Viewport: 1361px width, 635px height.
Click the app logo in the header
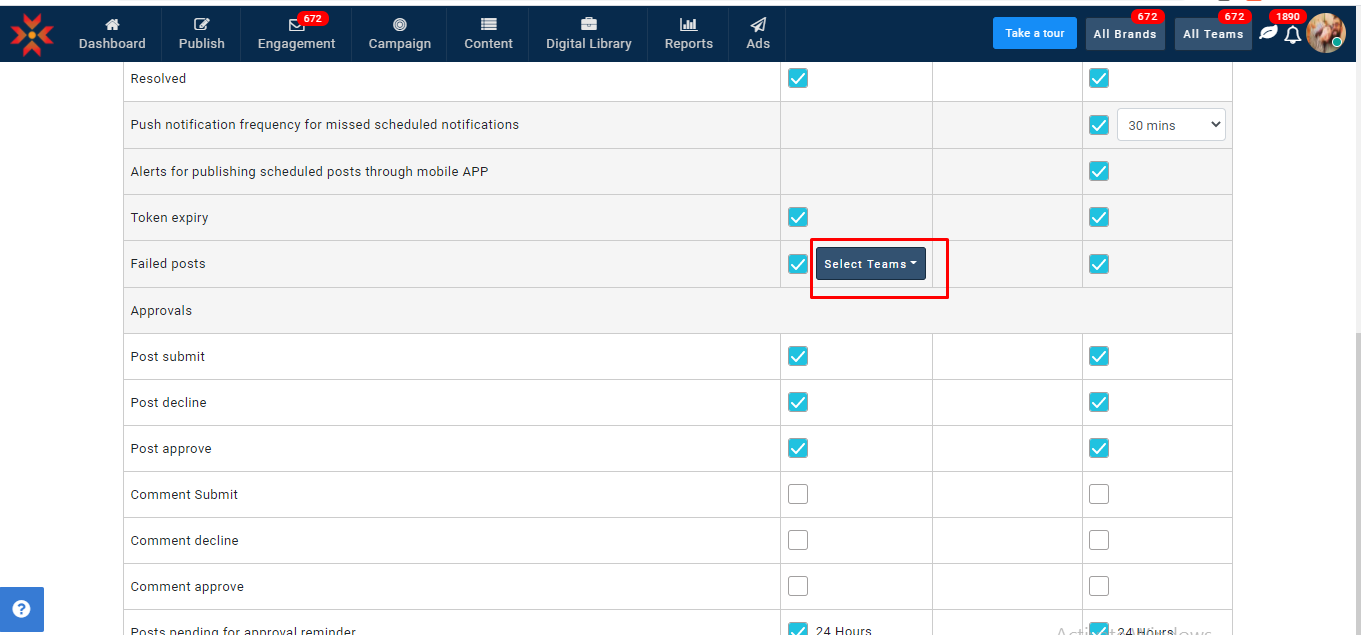32,34
